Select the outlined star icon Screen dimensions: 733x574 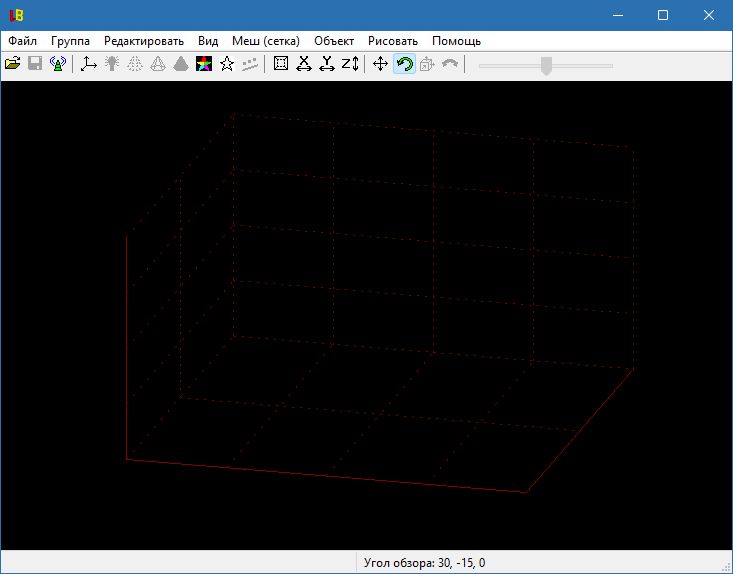pyautogui.click(x=227, y=64)
